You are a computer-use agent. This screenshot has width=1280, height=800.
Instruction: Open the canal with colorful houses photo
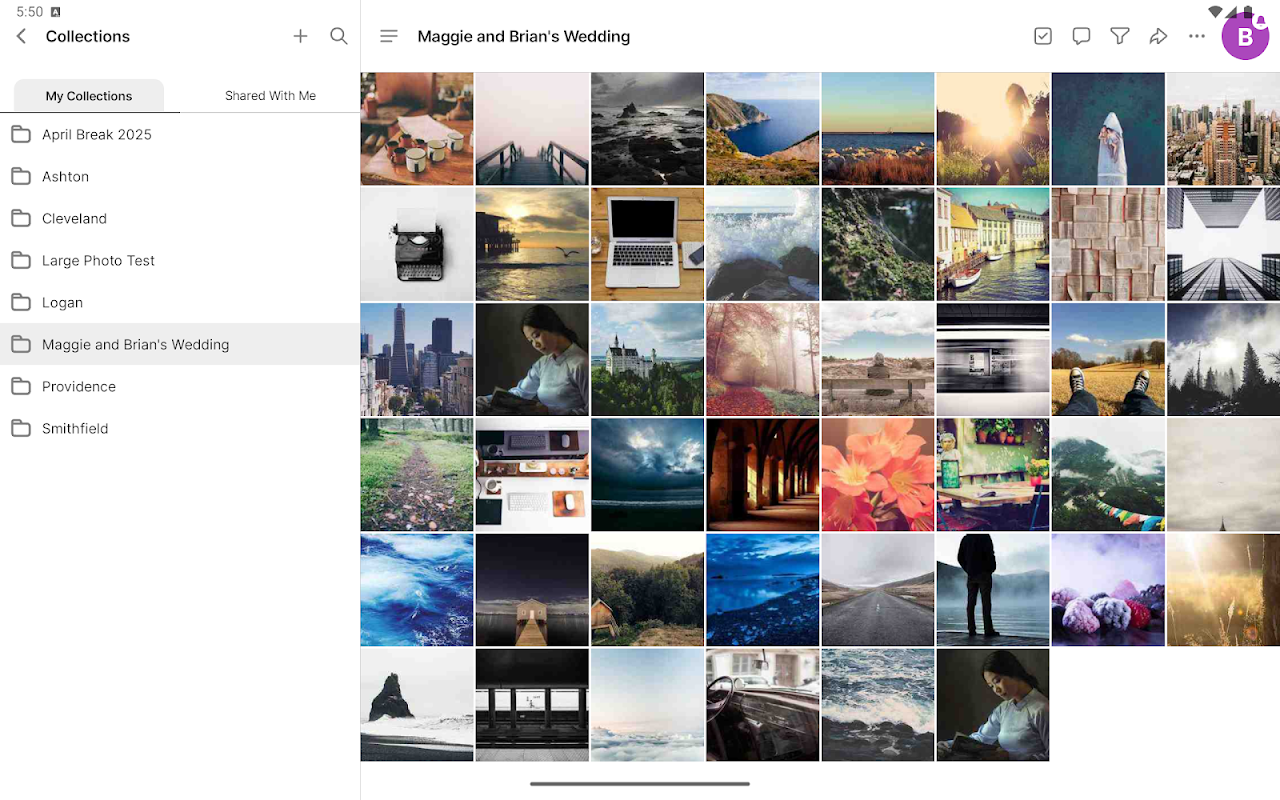tap(993, 244)
